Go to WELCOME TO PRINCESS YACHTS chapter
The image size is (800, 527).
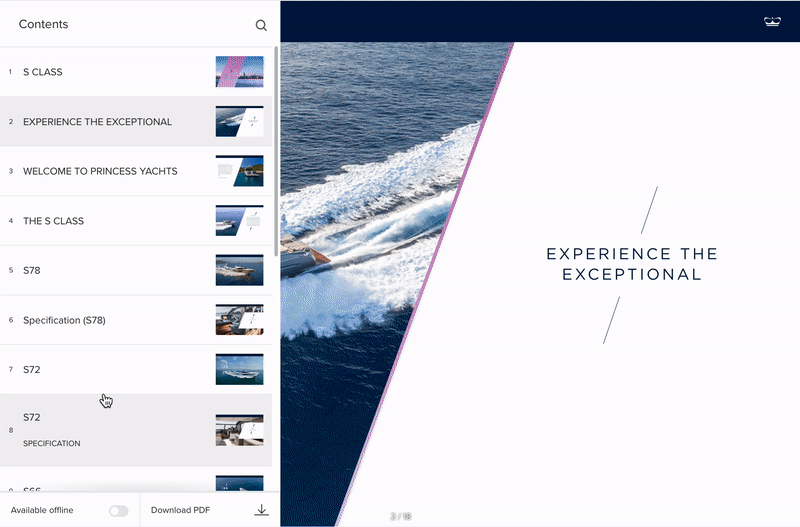(x=136, y=171)
